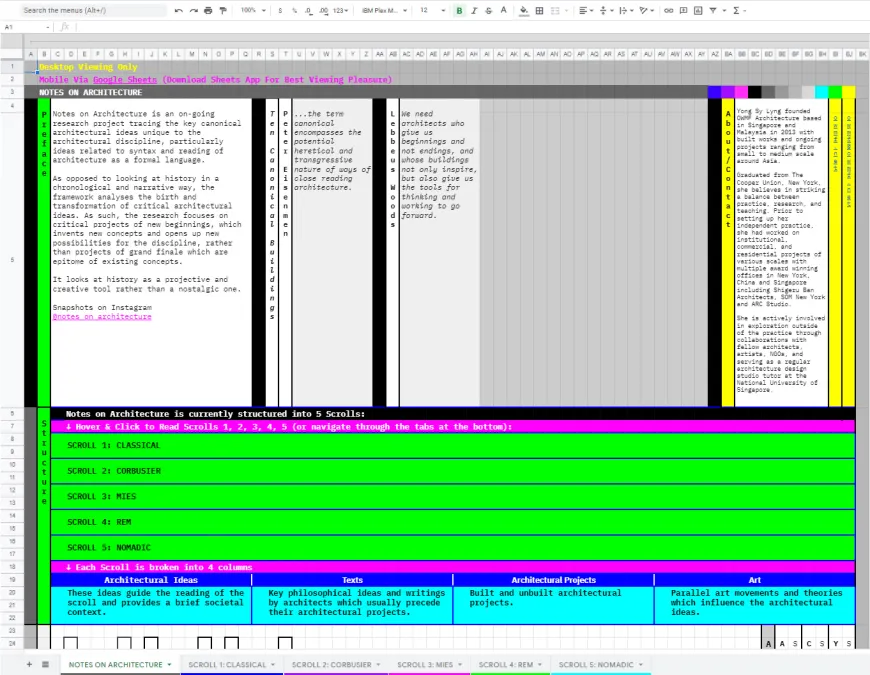Redo the last action
The image size is (870, 675).
[x=194, y=11]
